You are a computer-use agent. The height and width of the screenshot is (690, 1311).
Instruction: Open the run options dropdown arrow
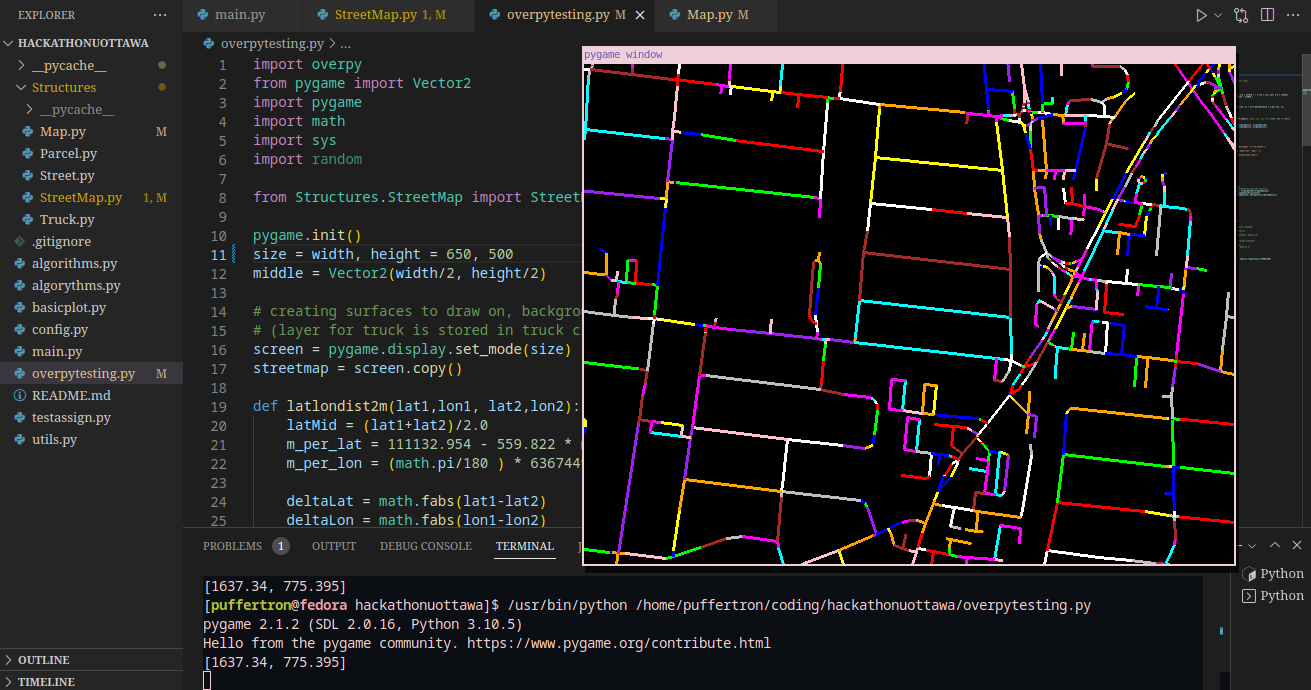pos(1218,15)
